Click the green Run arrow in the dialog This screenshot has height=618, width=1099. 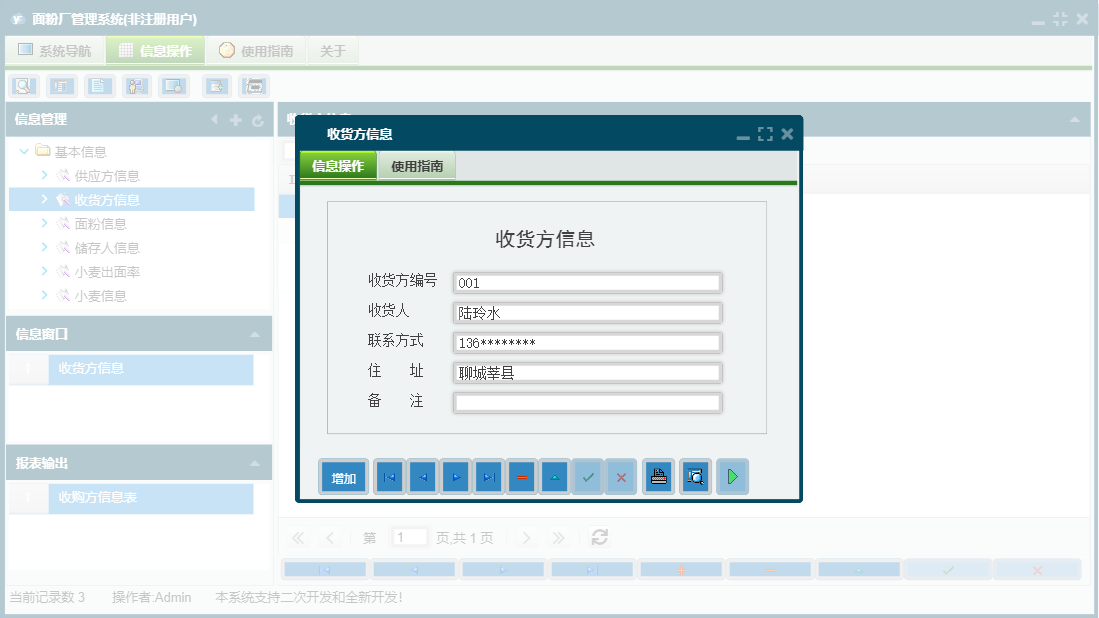pyautogui.click(x=732, y=477)
